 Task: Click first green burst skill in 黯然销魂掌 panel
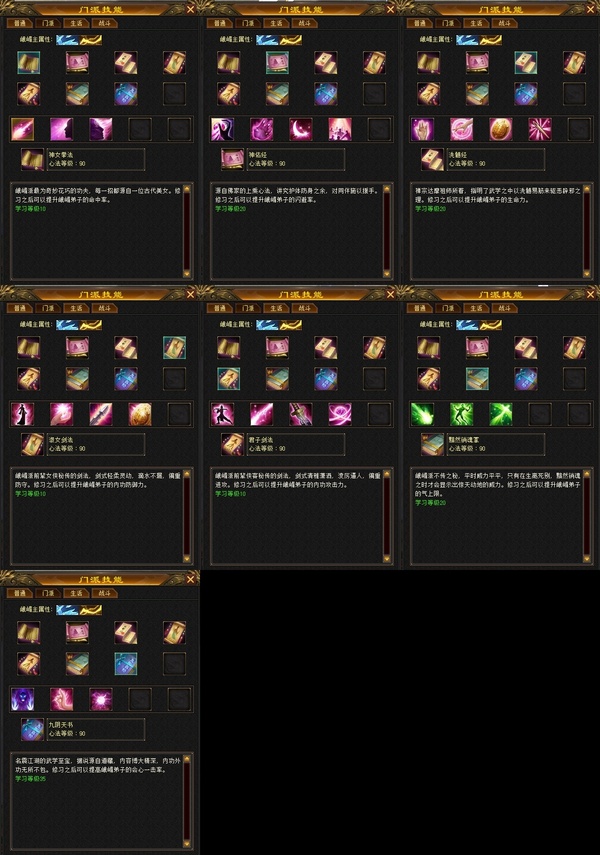point(422,414)
